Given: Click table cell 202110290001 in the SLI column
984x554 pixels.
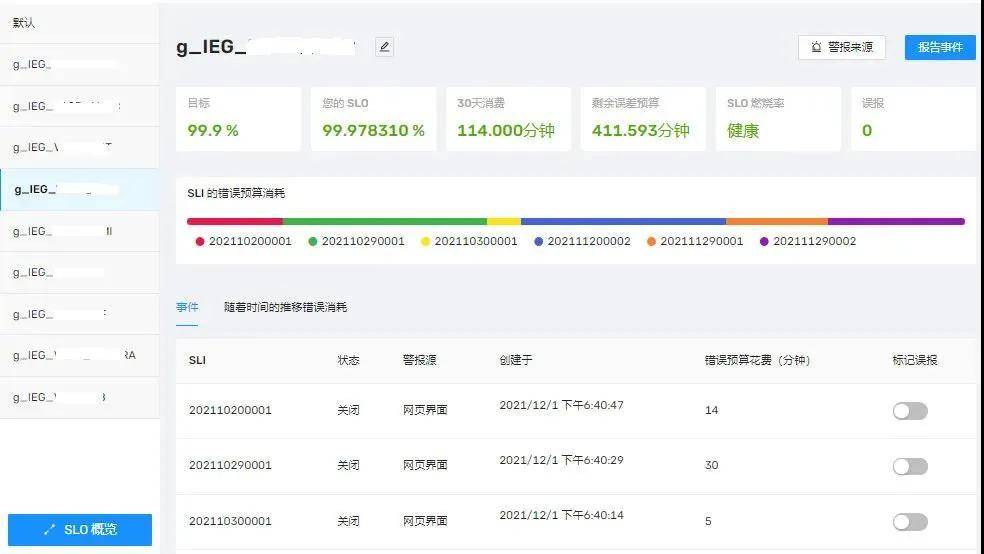Looking at the screenshot, I should click(x=230, y=466).
